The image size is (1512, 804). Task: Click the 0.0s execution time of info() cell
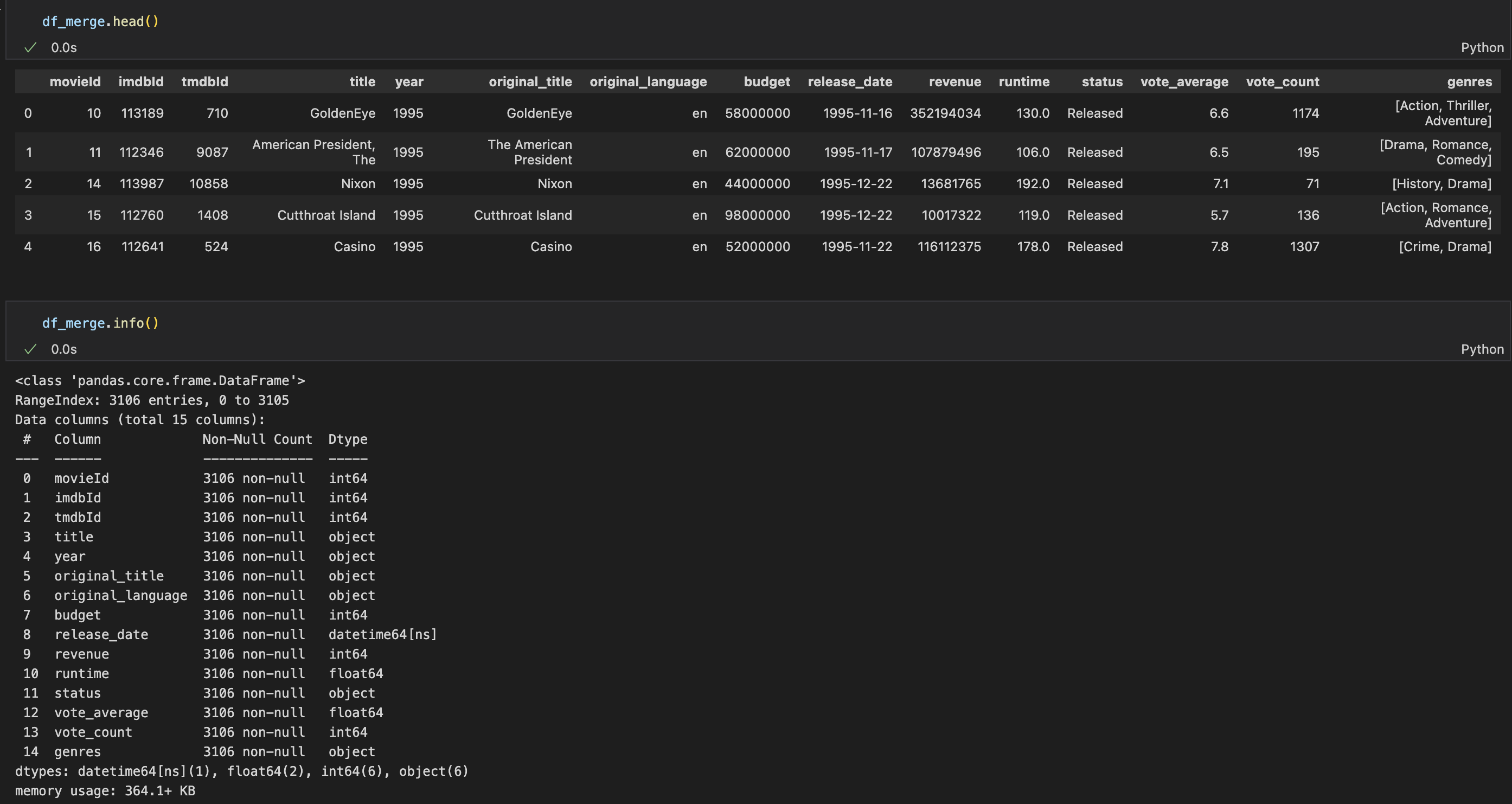click(x=64, y=349)
